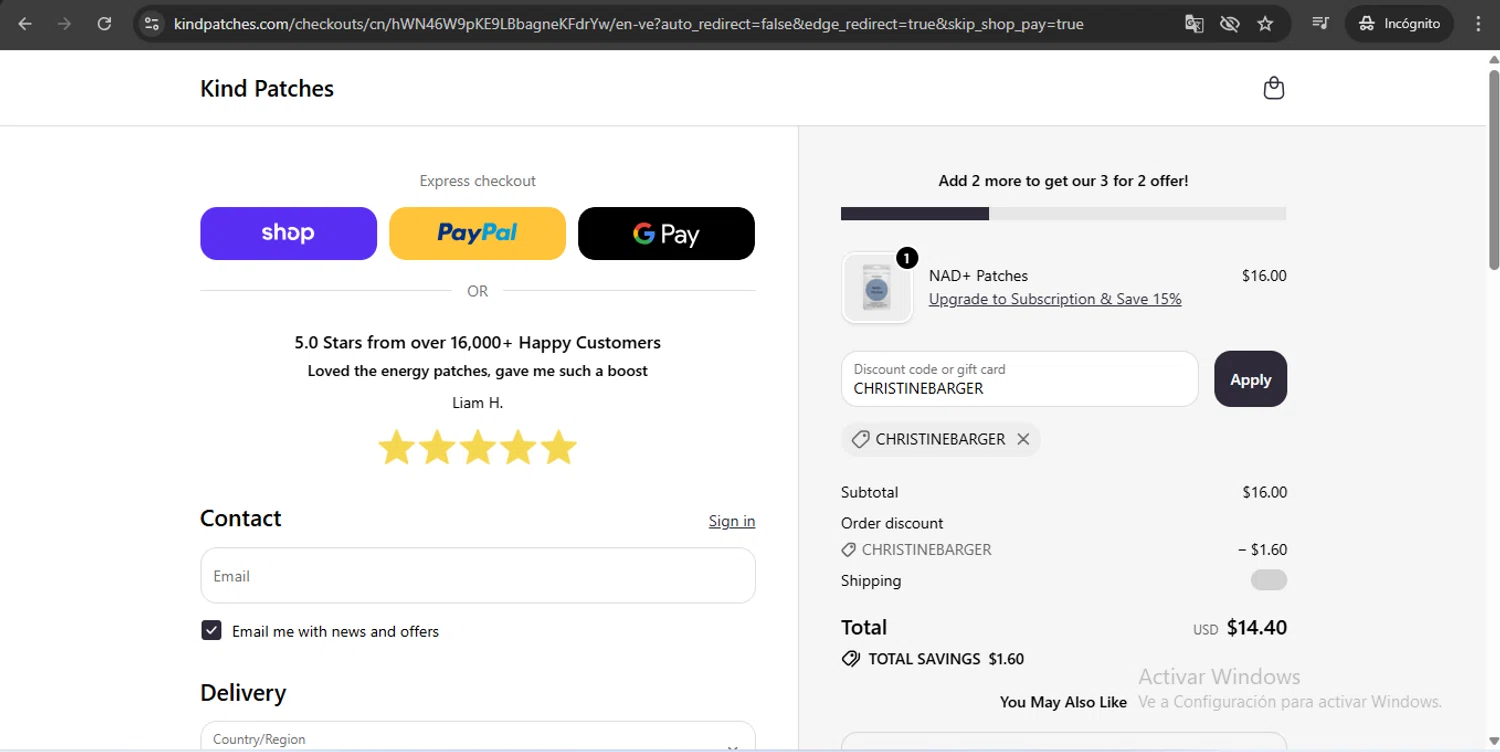The image size is (1500, 752).
Task: Click 'Add 2 more to get our 3 for 2 offer!'
Action: (x=1063, y=181)
